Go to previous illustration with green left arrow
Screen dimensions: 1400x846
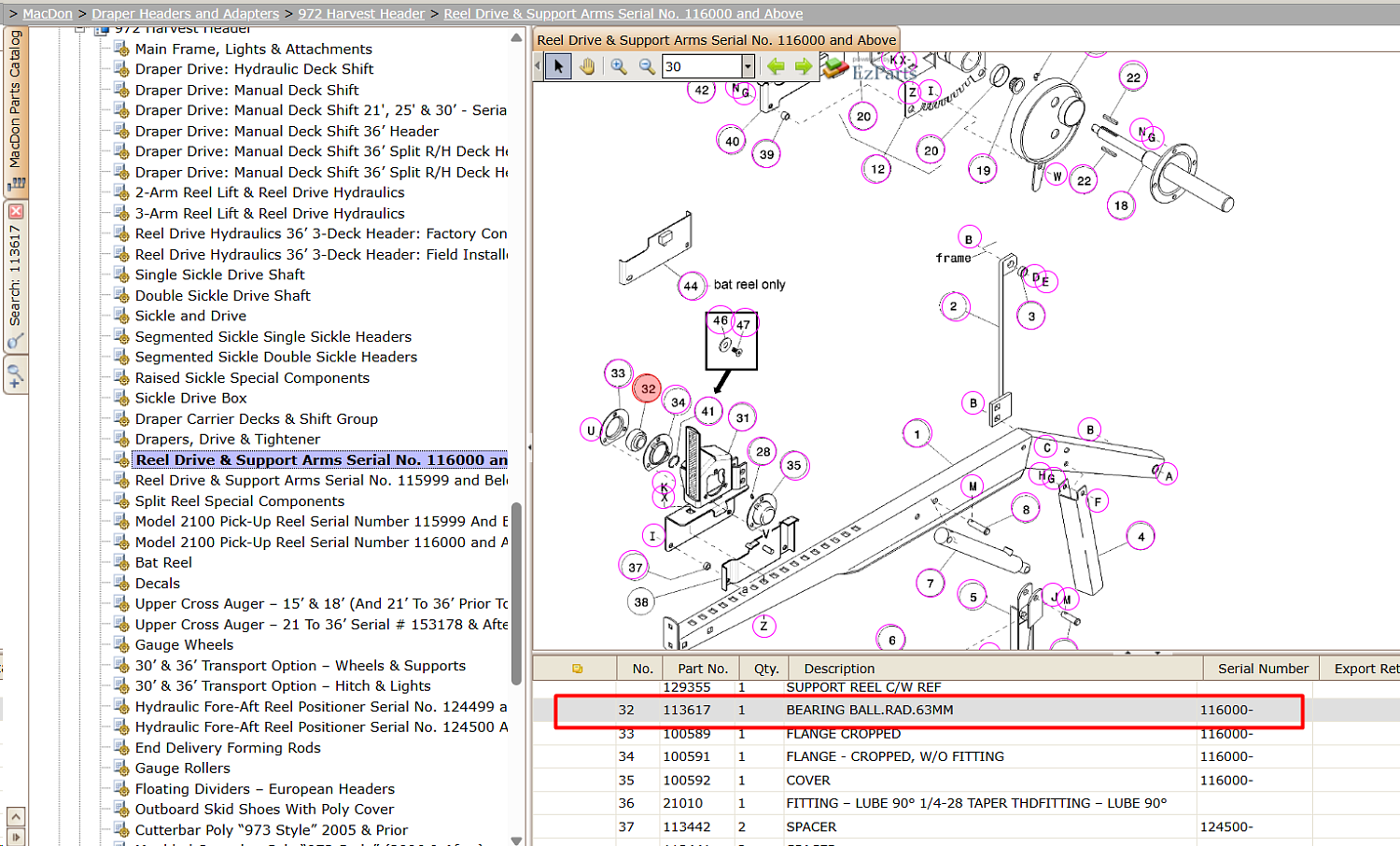tap(776, 66)
